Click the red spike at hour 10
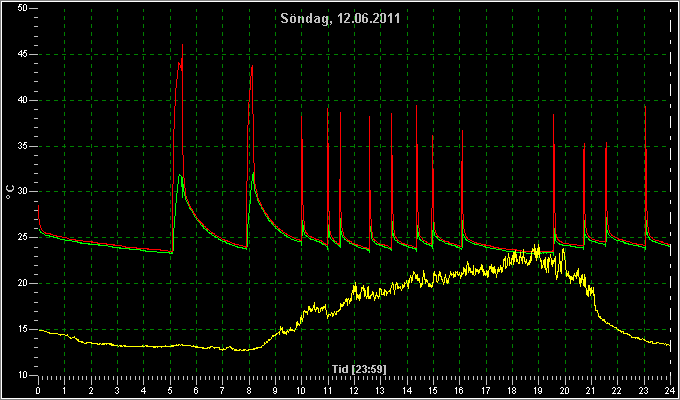Image resolution: width=680 pixels, height=400 pixels. (302, 116)
